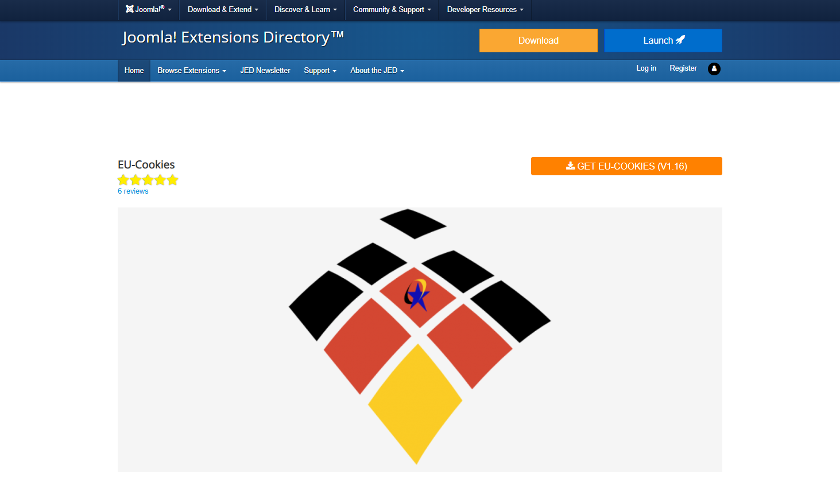
Task: Open the Developer Resources dropdown
Action: click(x=485, y=10)
